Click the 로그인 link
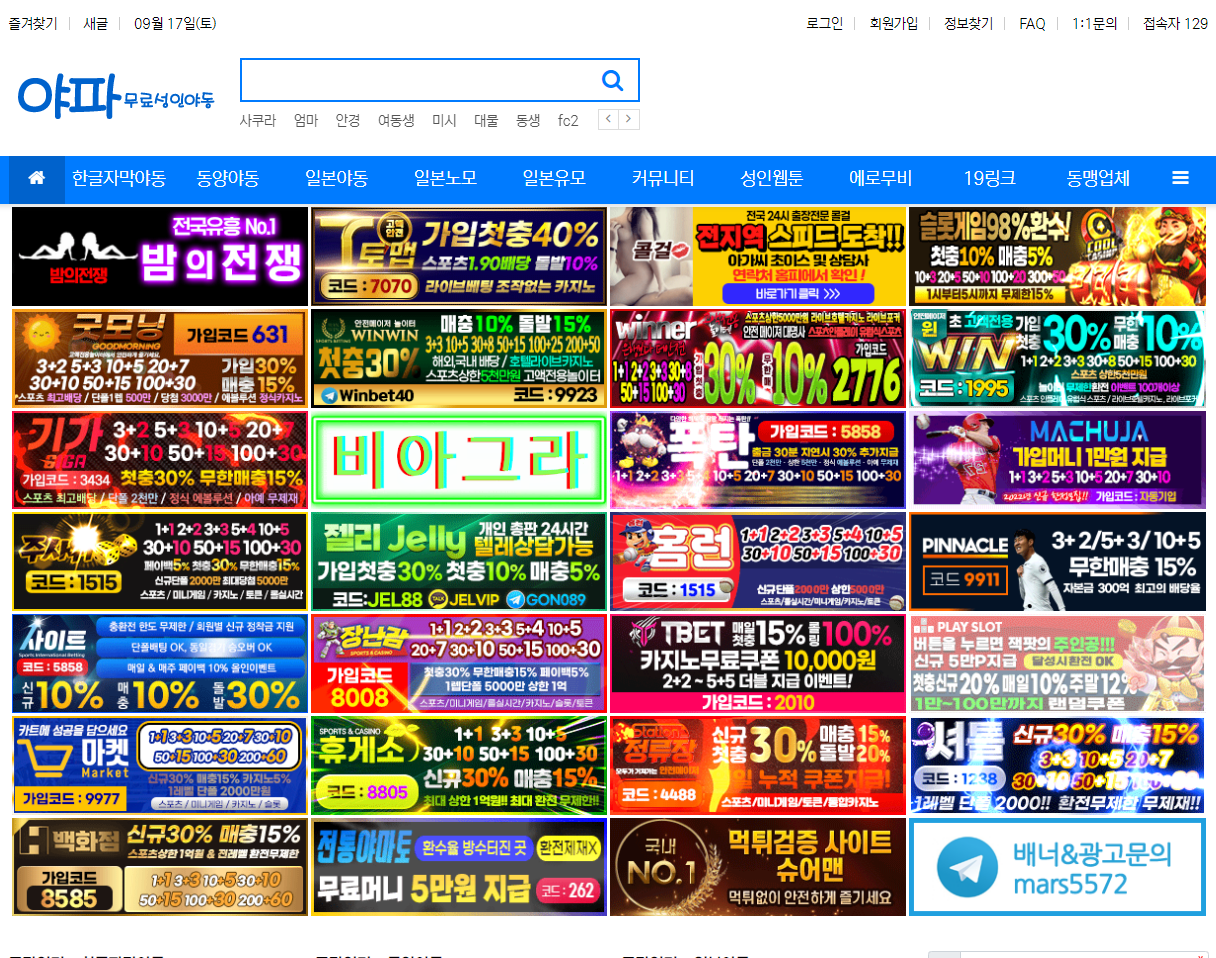The width and height of the screenshot is (1216, 958). (x=825, y=24)
